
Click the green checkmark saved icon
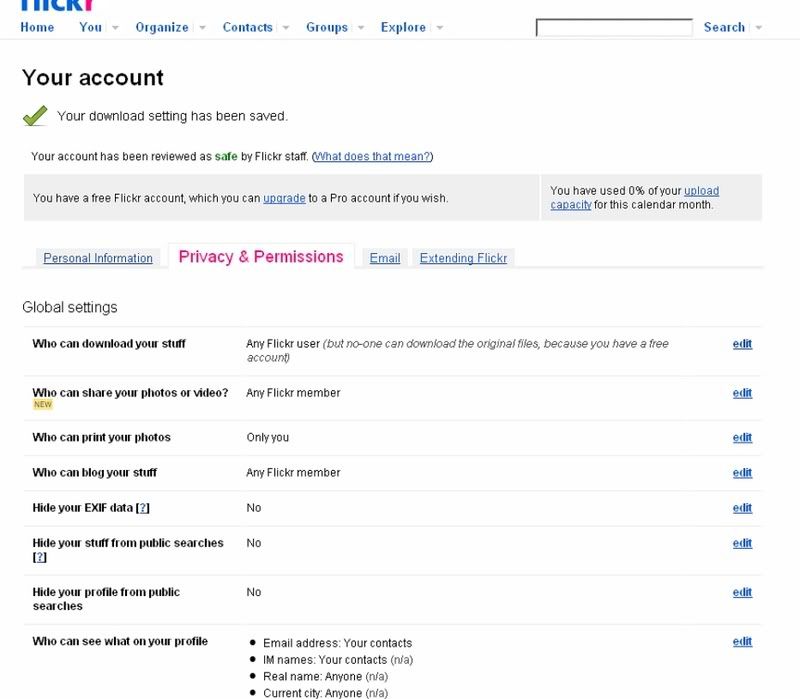[x=35, y=116]
